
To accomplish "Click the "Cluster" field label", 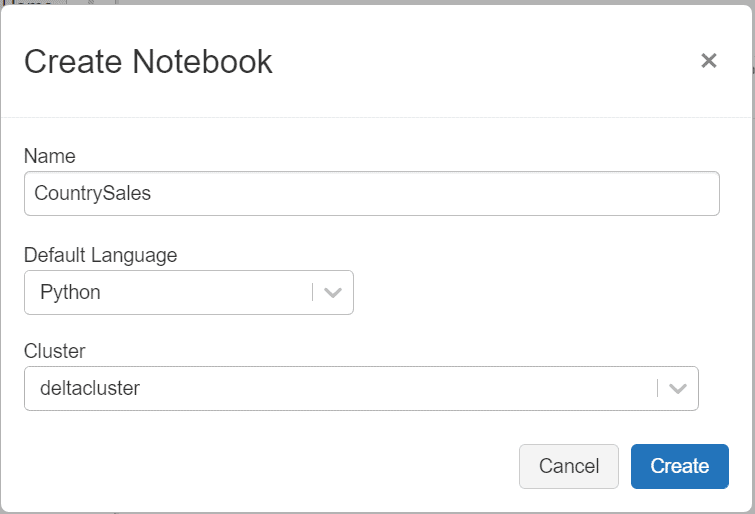I will tap(55, 351).
